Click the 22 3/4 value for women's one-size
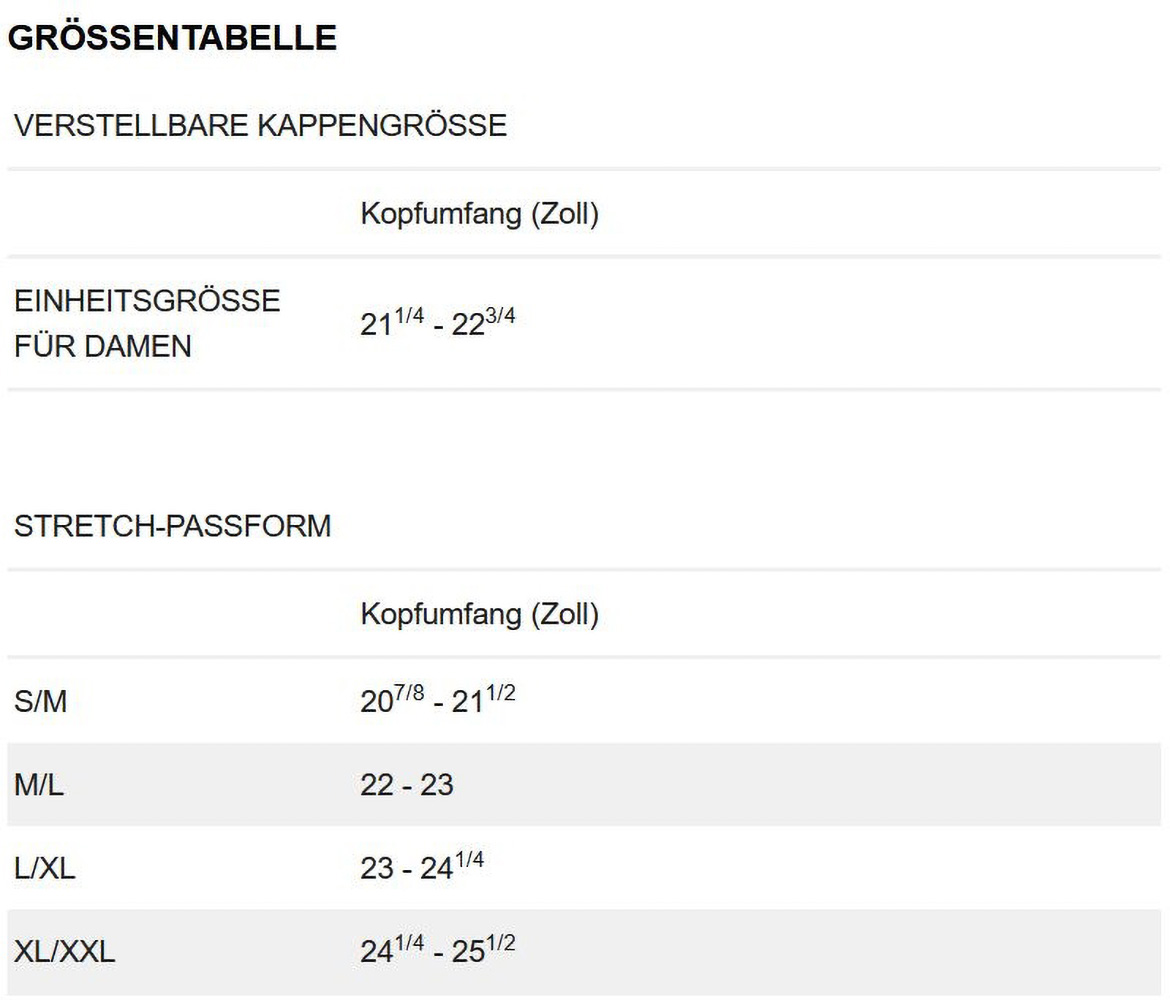The image size is (1170, 1000). pyautogui.click(x=484, y=323)
